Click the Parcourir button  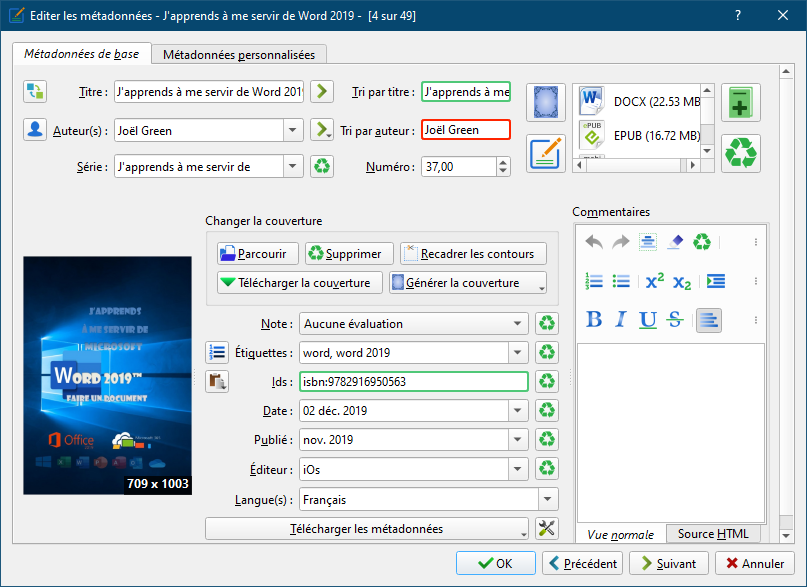258,254
